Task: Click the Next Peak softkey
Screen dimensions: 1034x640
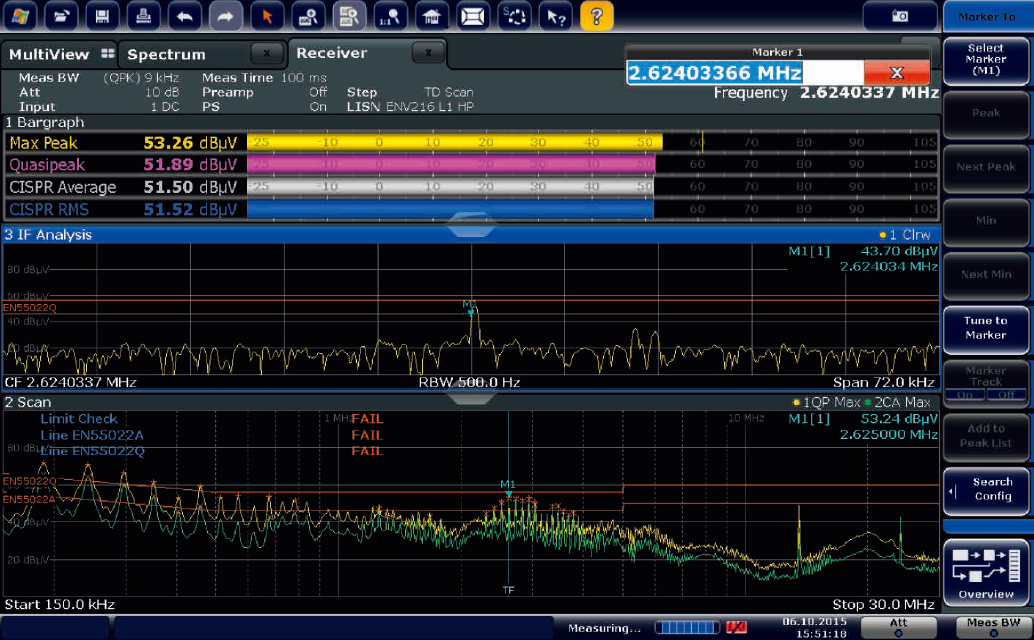Action: pos(986,167)
